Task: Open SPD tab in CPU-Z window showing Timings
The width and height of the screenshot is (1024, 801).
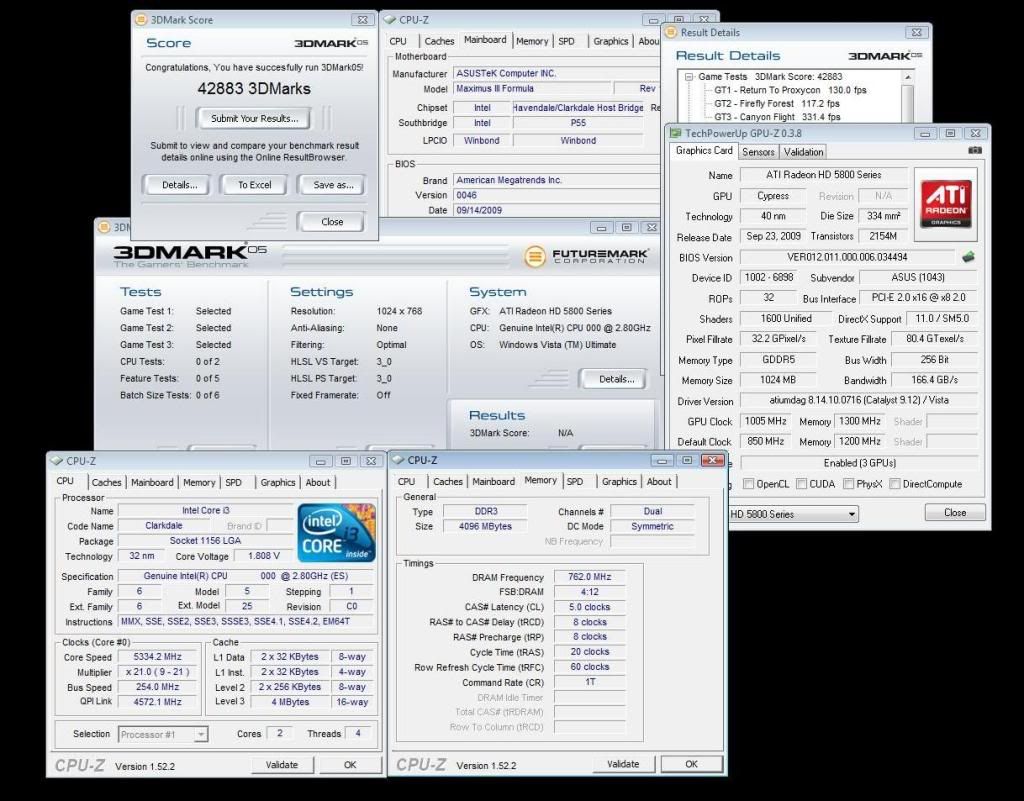Action: (x=575, y=482)
